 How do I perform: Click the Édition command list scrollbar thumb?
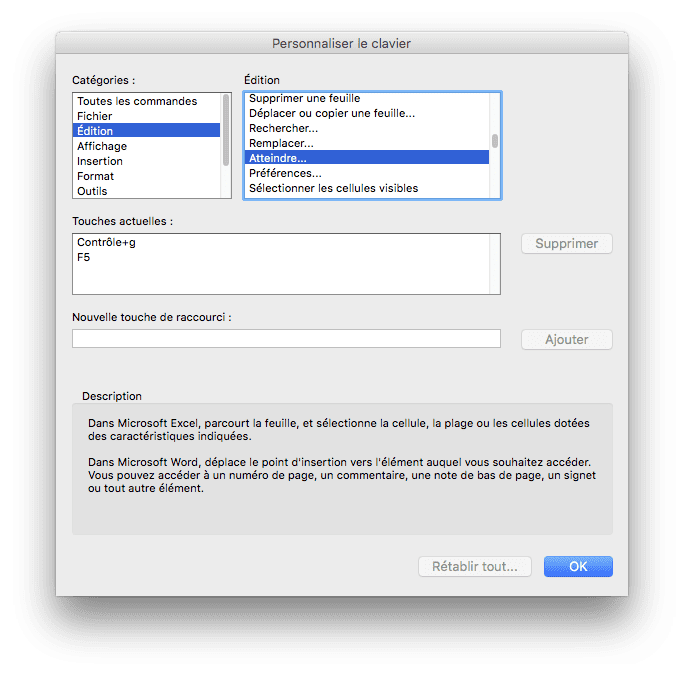[495, 141]
